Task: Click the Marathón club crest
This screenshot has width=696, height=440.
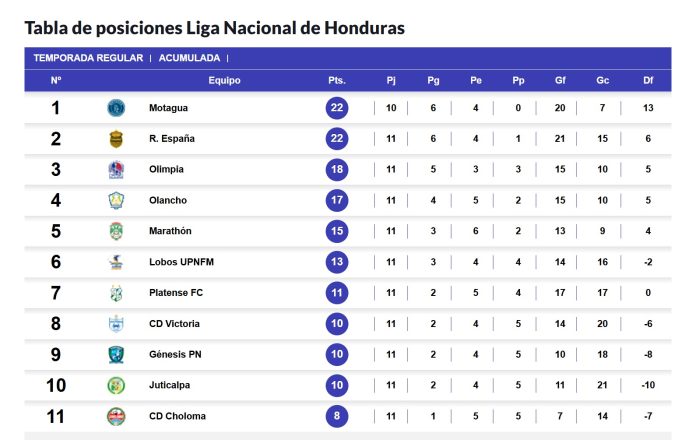Action: [116, 231]
